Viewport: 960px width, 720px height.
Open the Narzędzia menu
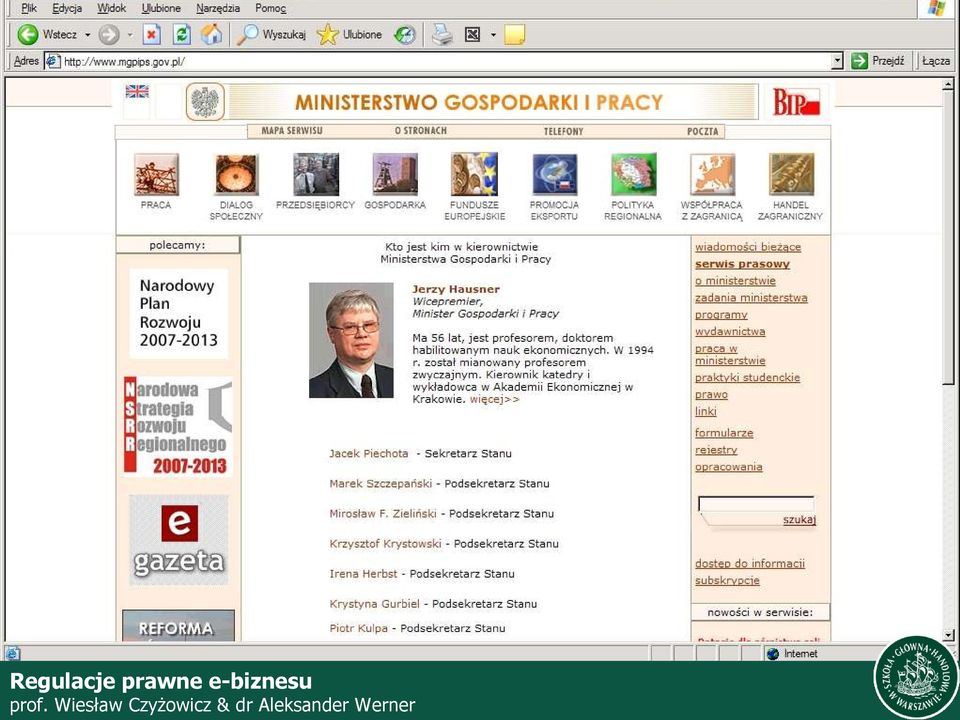click(x=218, y=8)
